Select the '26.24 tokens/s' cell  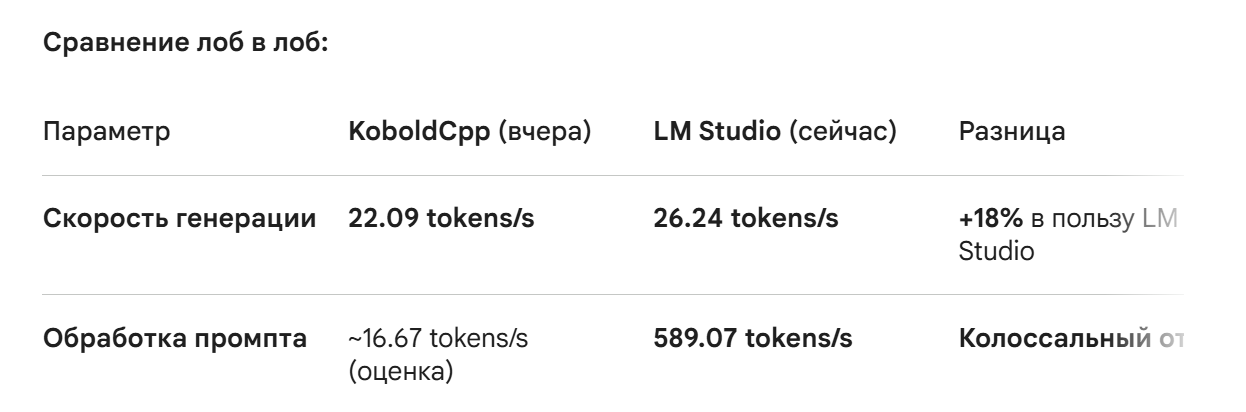coord(746,218)
